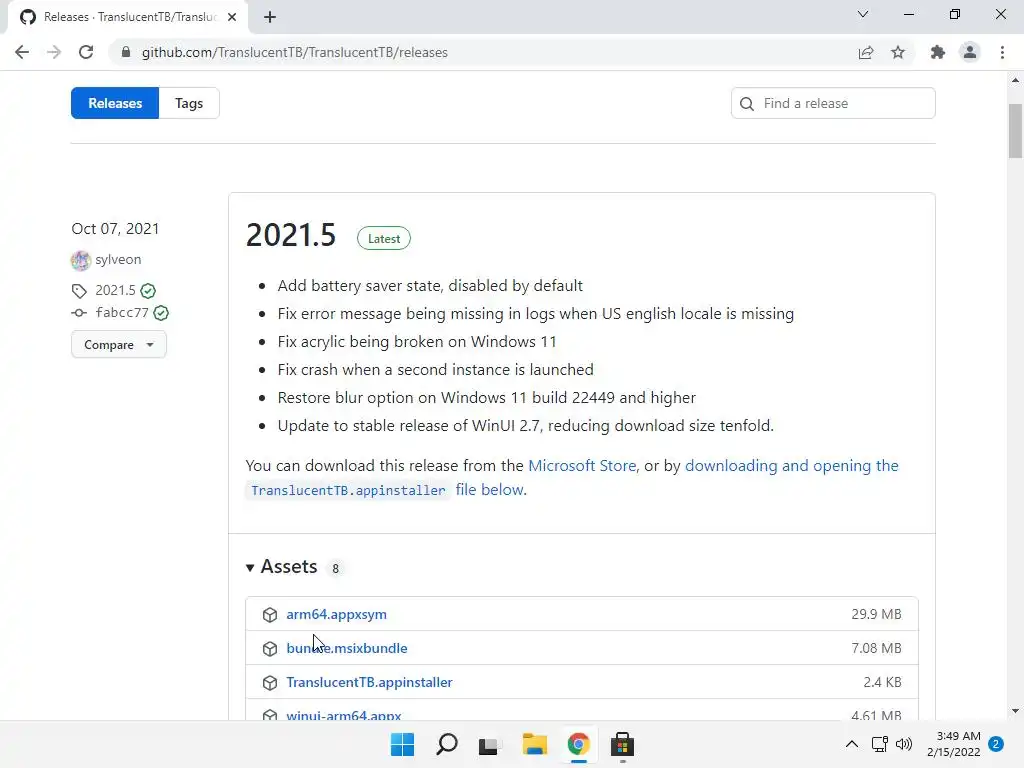Open Chrome's three-dot menu
Screen dimensions: 1024x768
[1002, 52]
